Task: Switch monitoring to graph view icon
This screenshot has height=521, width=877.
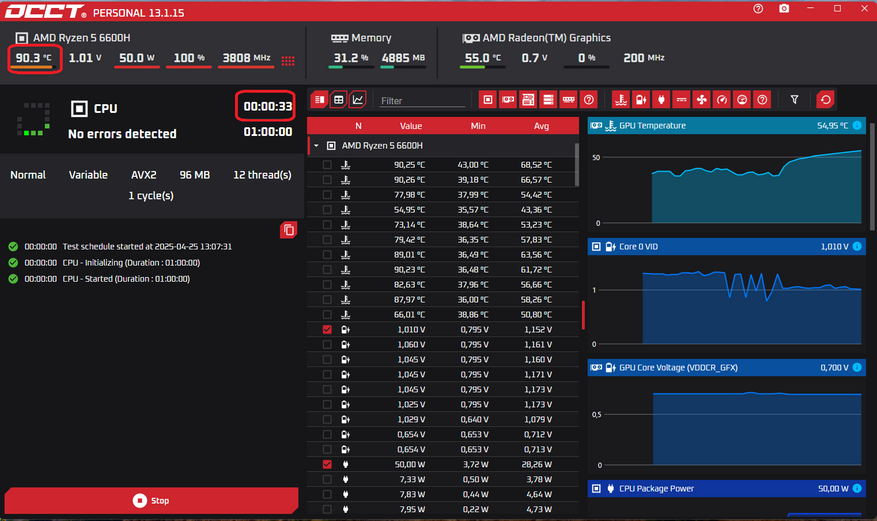Action: (357, 100)
